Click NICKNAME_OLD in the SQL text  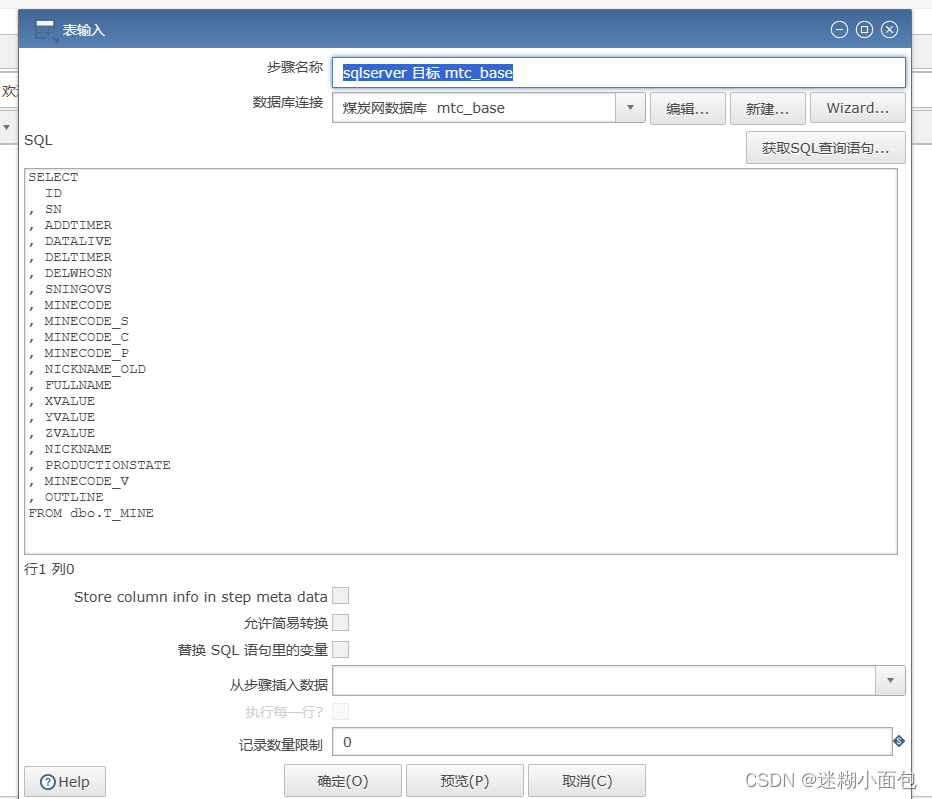pyautogui.click(x=95, y=370)
